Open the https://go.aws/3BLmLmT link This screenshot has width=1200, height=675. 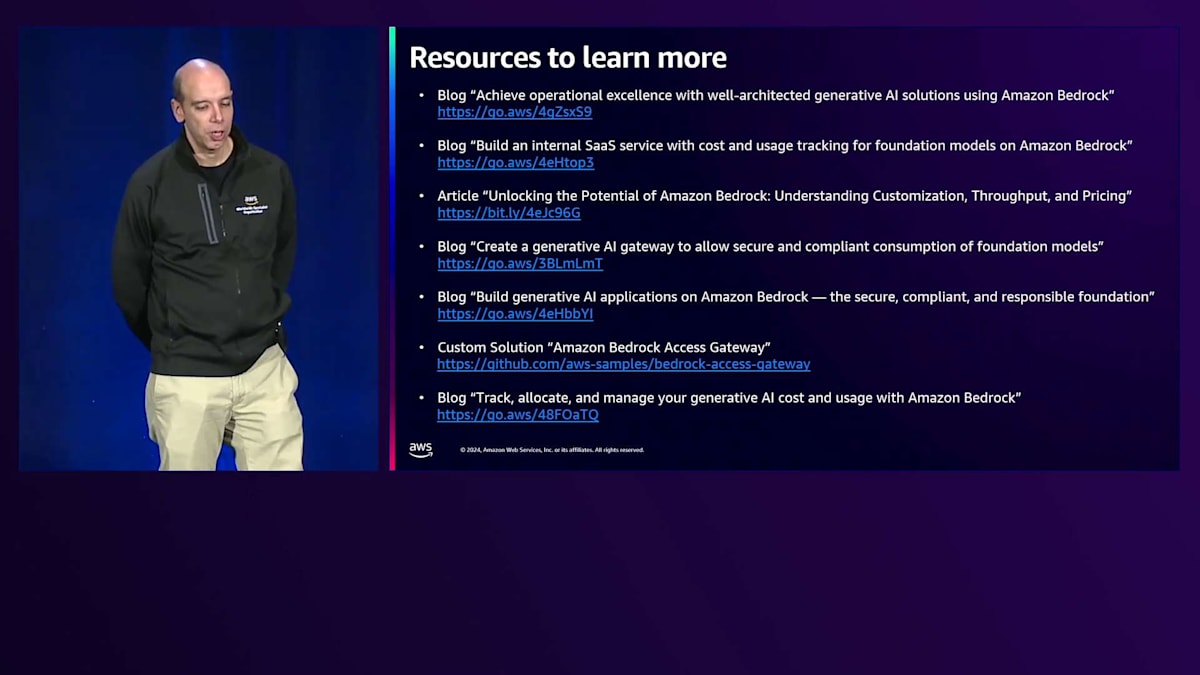point(520,264)
